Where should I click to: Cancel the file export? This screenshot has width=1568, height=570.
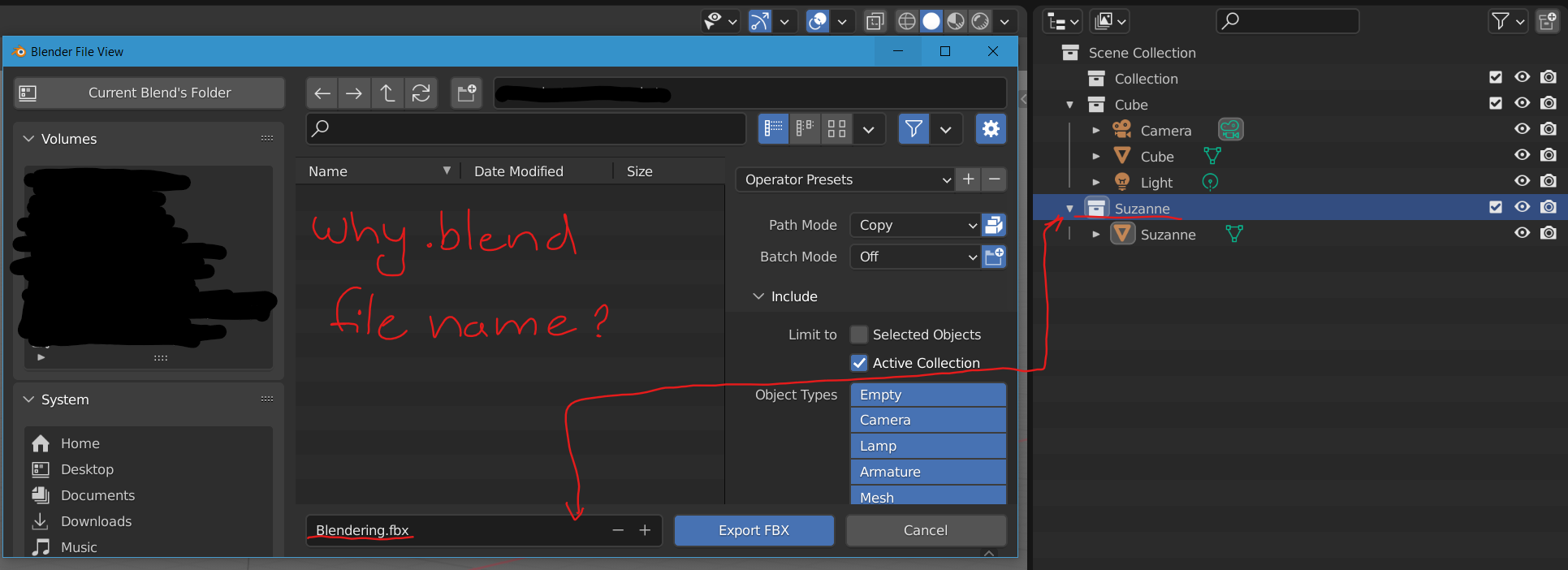pos(926,530)
